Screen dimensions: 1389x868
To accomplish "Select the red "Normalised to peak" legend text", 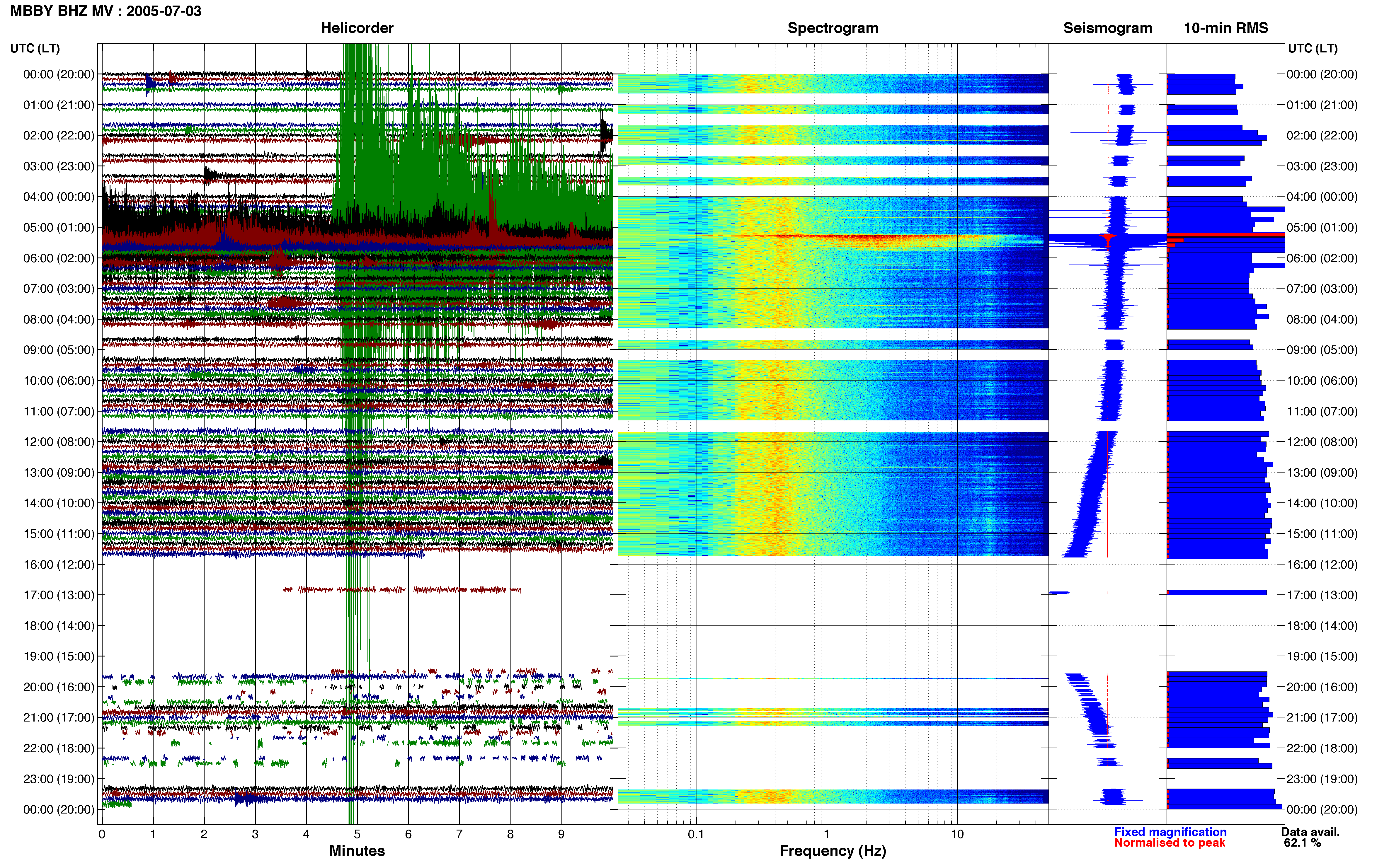I will point(1170,843).
